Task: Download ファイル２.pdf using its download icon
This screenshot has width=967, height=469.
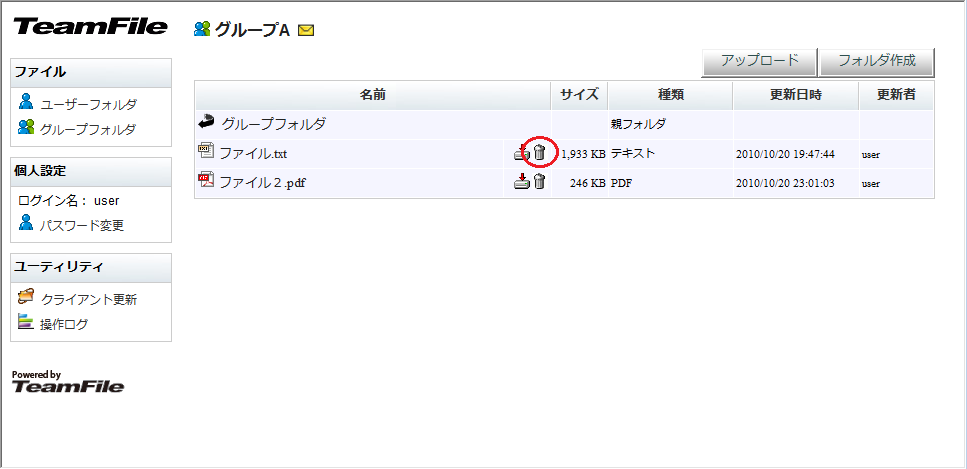Action: tap(521, 182)
